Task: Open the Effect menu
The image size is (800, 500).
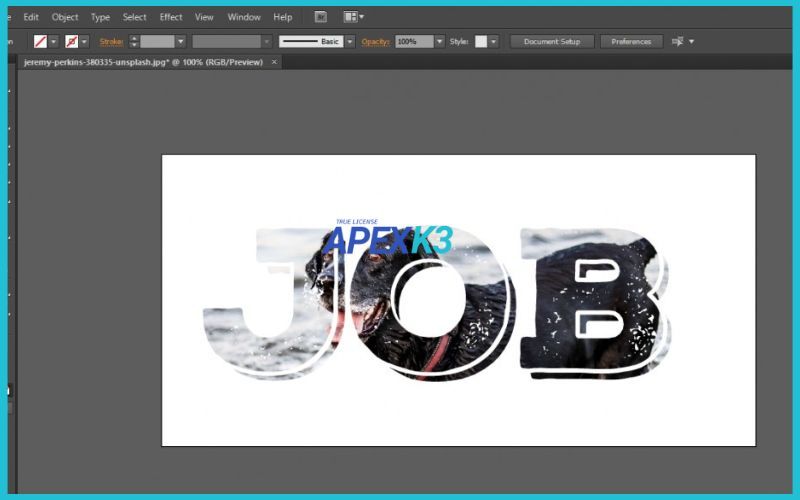Action: 171,17
